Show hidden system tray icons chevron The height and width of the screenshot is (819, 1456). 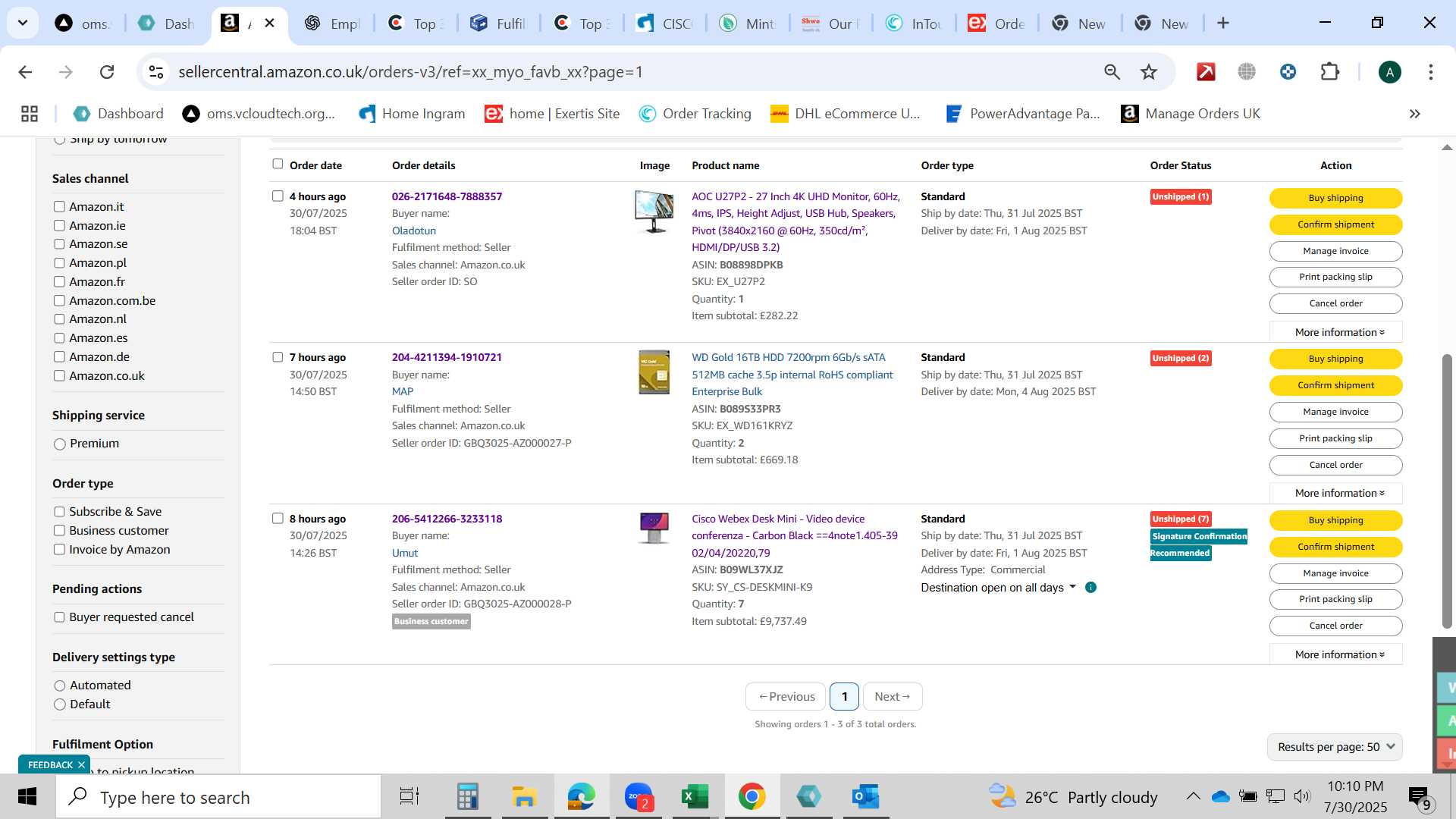[1193, 796]
